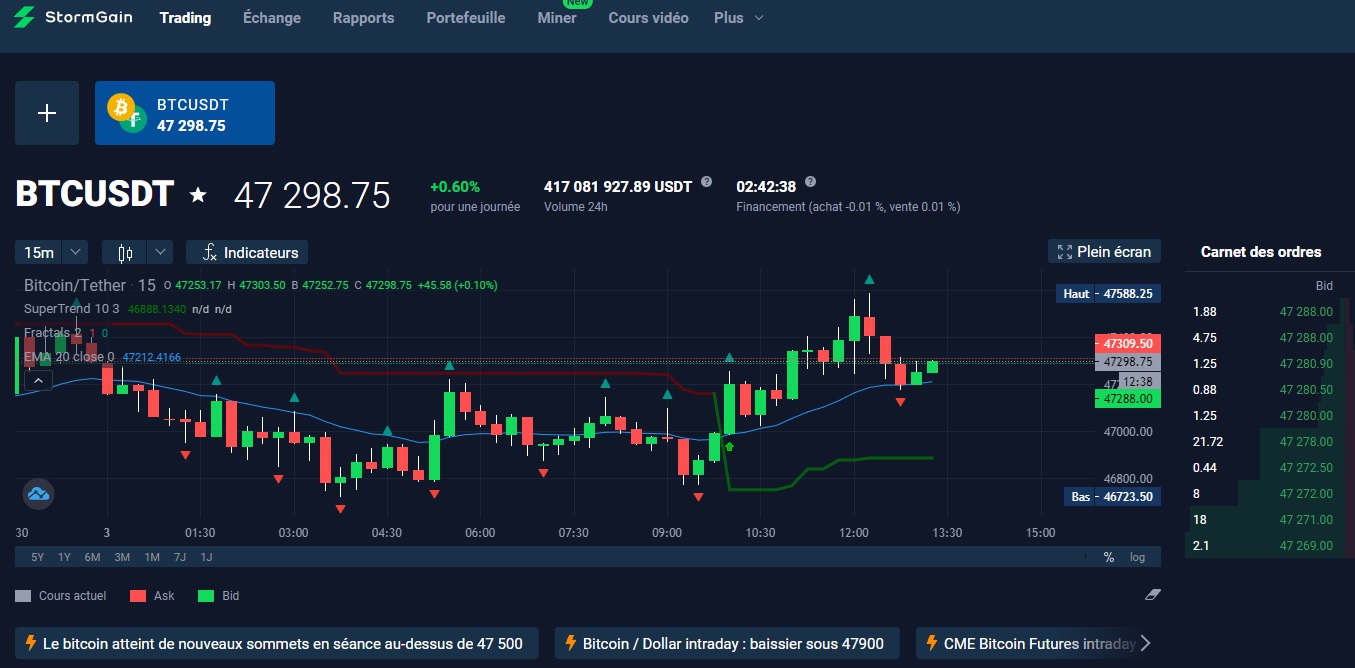Expand chart type dropdown arrow
The image size is (1355, 668).
pos(161,253)
